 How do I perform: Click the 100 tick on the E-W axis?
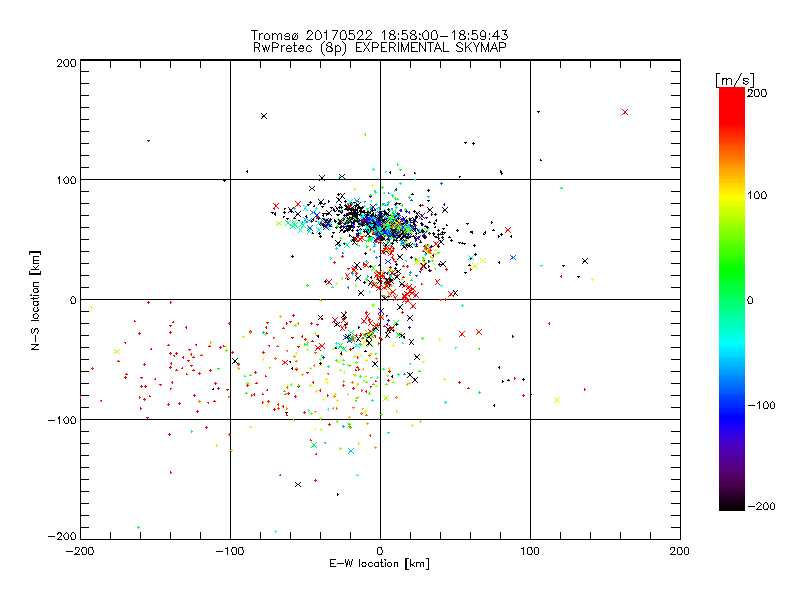click(530, 551)
